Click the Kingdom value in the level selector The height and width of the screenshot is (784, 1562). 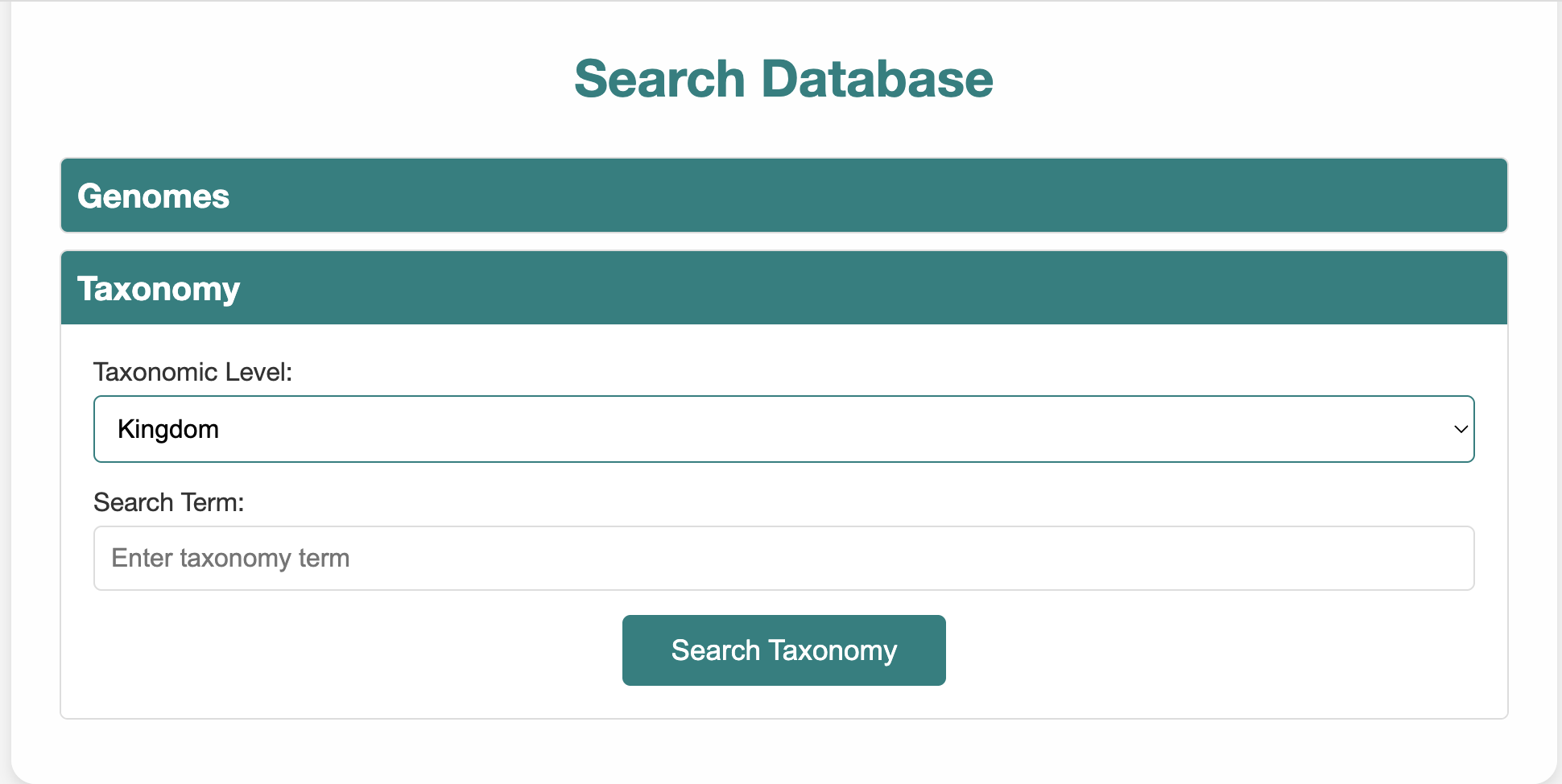pyautogui.click(x=168, y=429)
